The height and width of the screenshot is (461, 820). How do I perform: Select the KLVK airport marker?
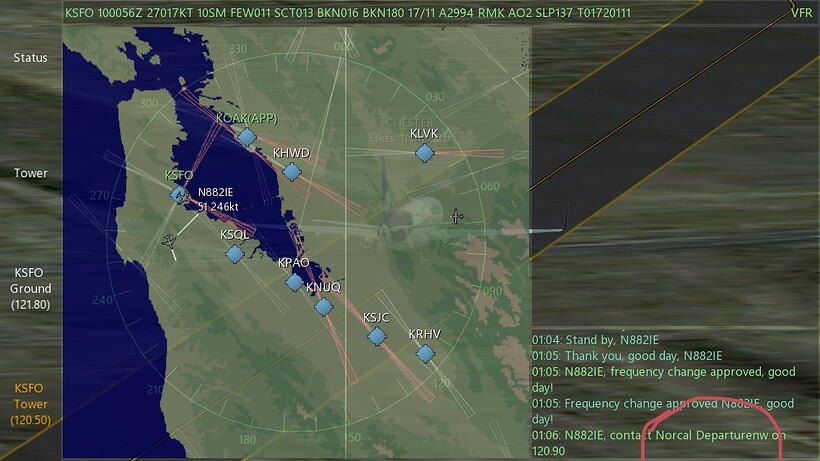[424, 153]
